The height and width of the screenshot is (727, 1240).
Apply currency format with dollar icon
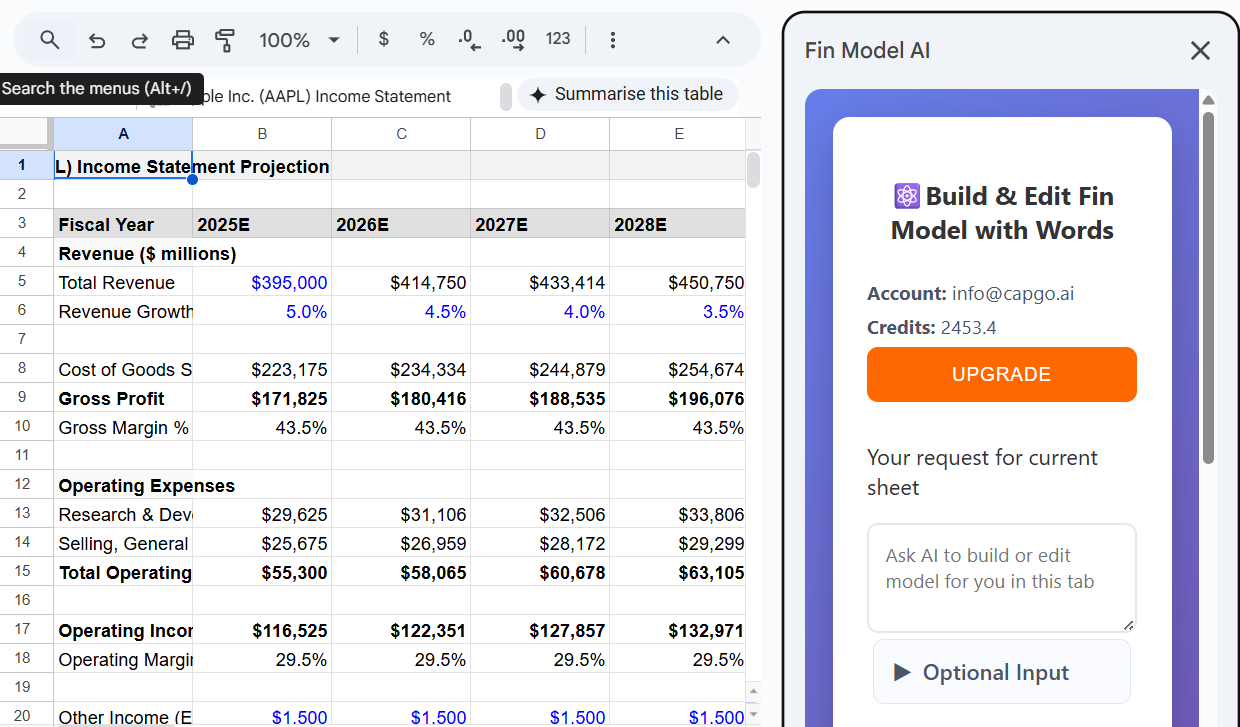[x=383, y=39]
